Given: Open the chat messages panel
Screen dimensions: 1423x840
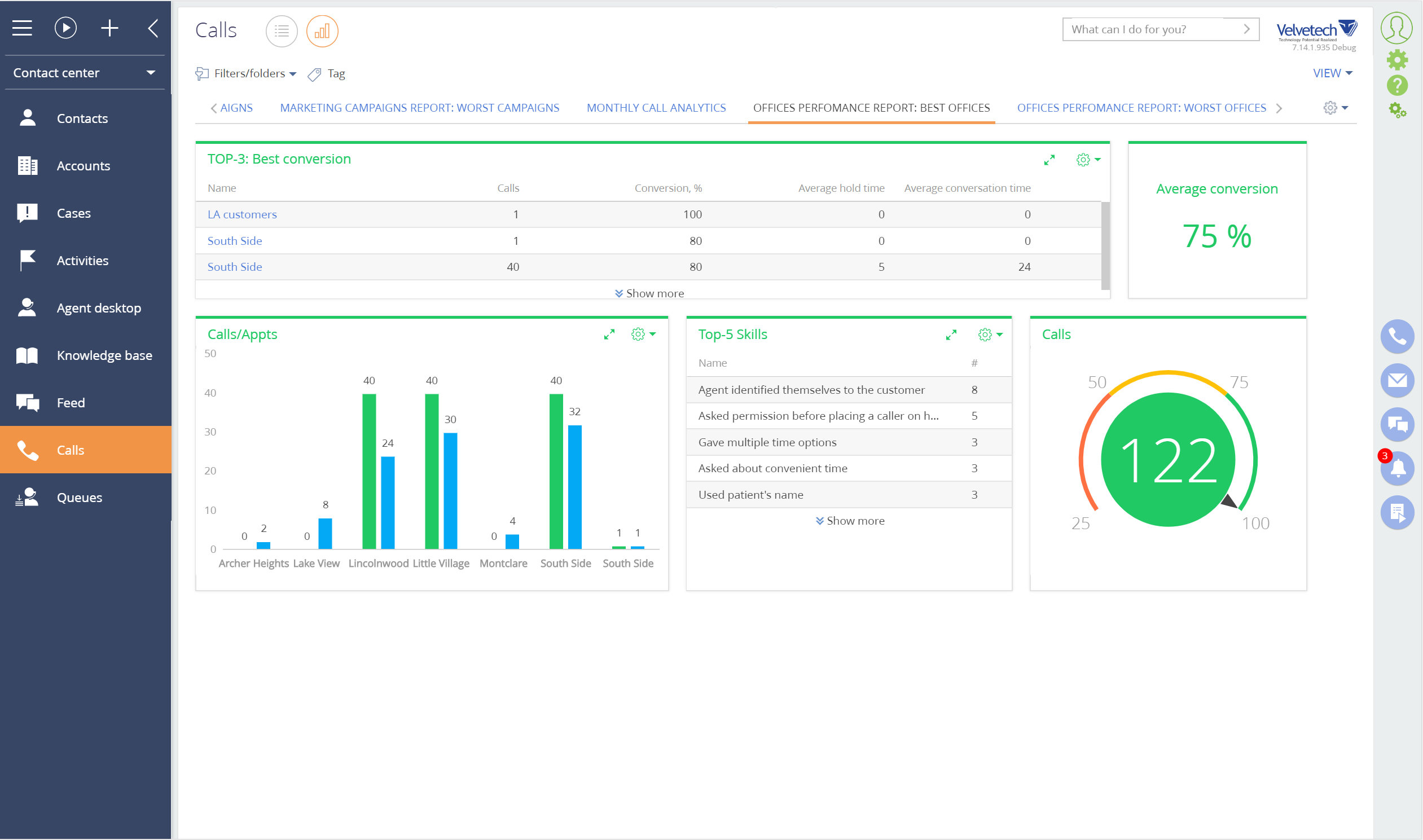Looking at the screenshot, I should click(1397, 425).
